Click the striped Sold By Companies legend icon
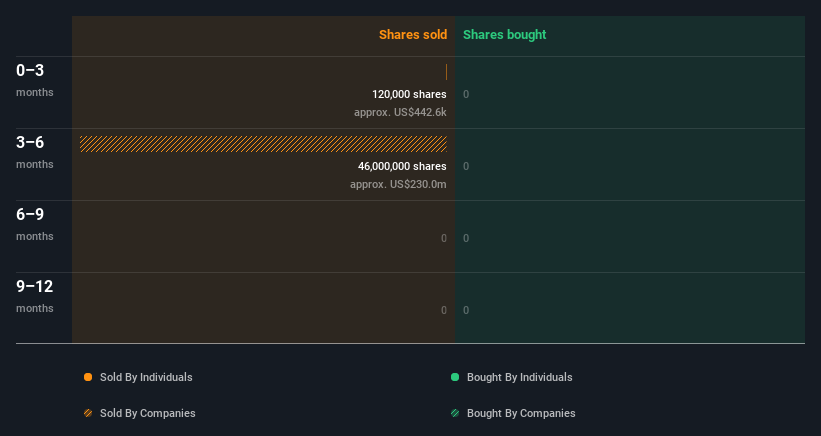The height and width of the screenshot is (436, 821). [x=88, y=413]
